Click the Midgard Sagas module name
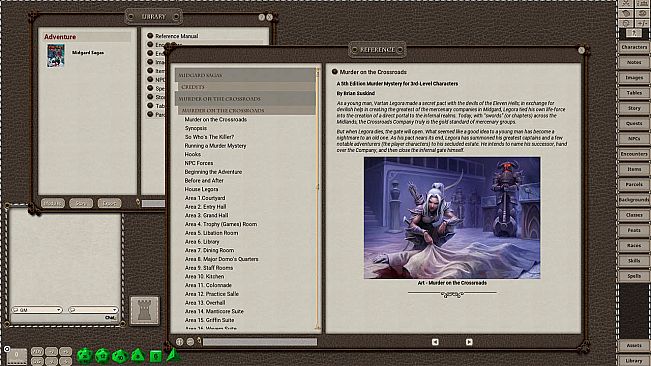The height and width of the screenshot is (366, 651). 88,53
